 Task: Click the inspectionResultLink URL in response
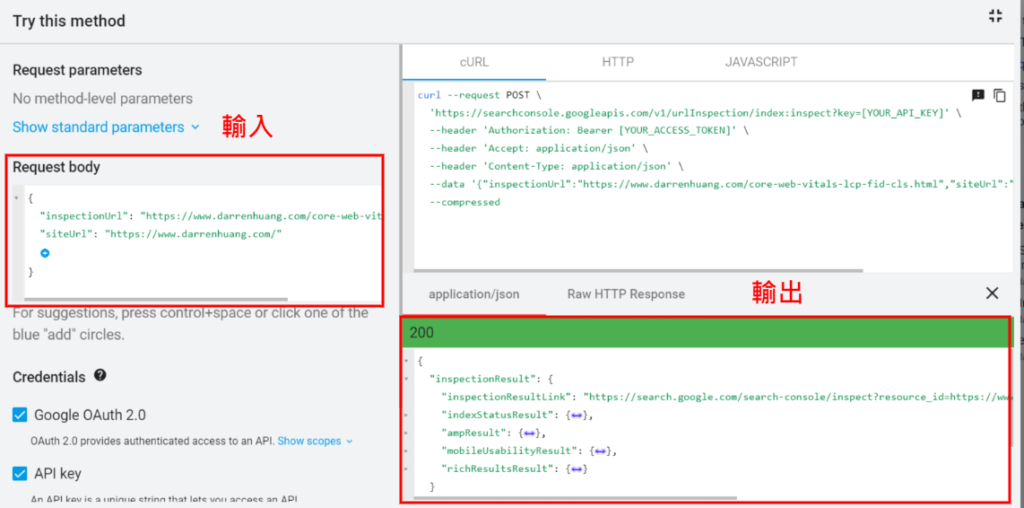tap(797, 396)
